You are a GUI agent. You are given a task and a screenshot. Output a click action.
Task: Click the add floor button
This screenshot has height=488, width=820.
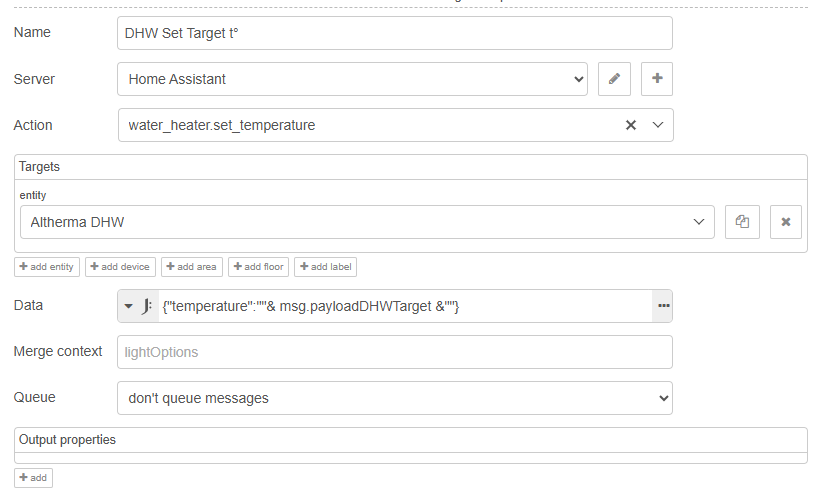[x=258, y=267]
